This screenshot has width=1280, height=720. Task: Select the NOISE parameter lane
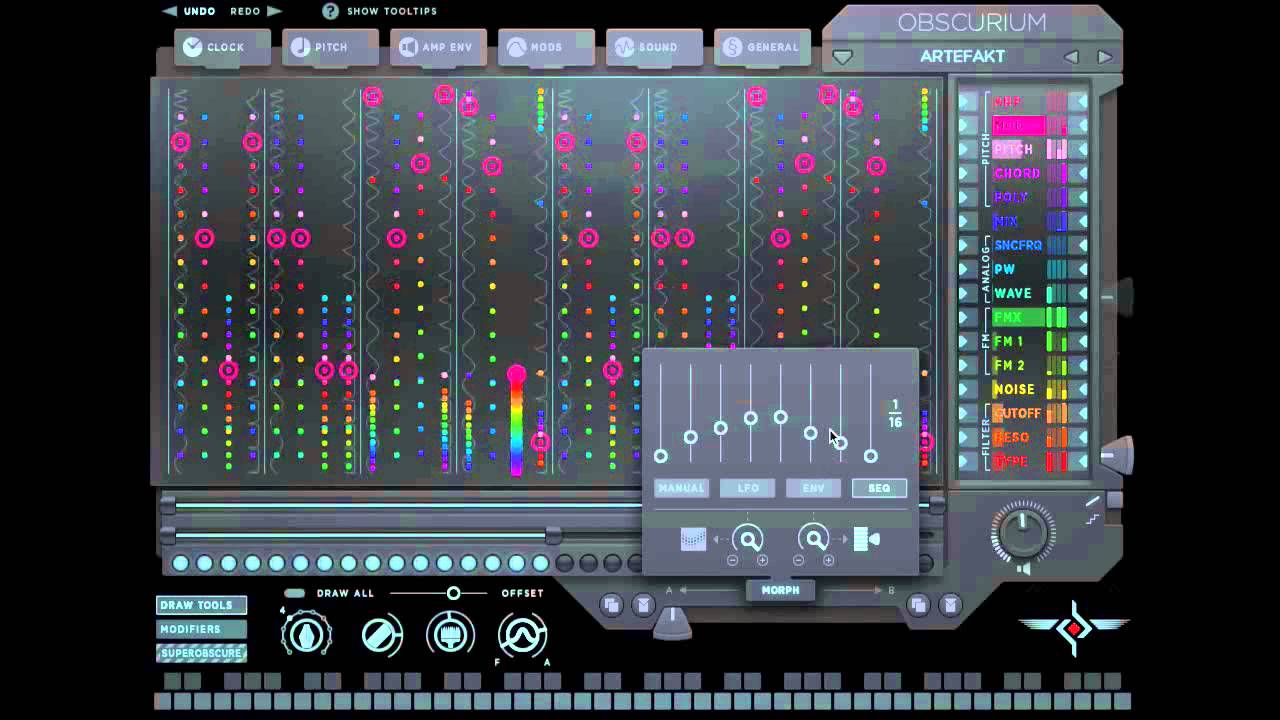click(x=1018, y=389)
